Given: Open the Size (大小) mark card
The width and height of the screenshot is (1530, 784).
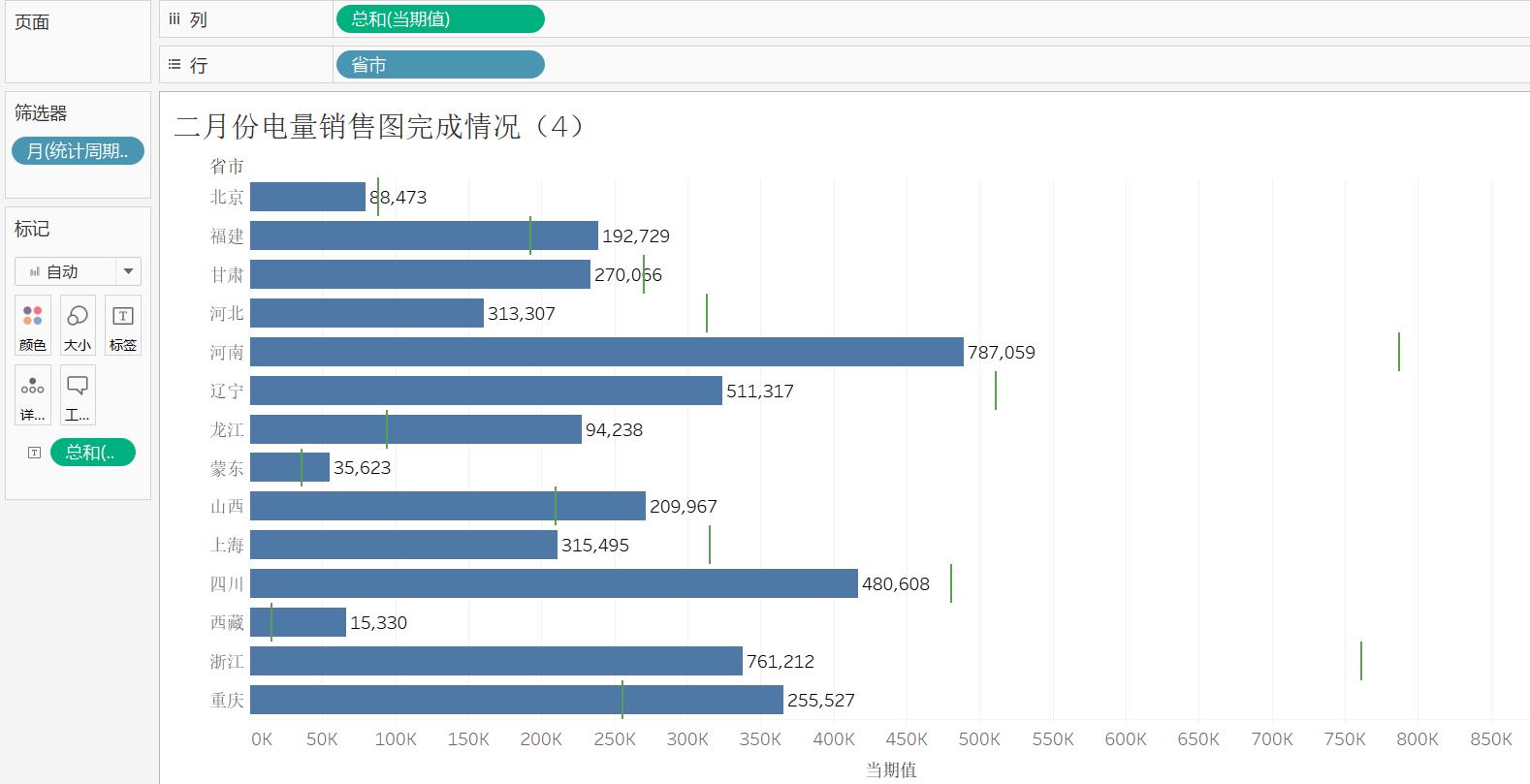Looking at the screenshot, I should 78,326.
